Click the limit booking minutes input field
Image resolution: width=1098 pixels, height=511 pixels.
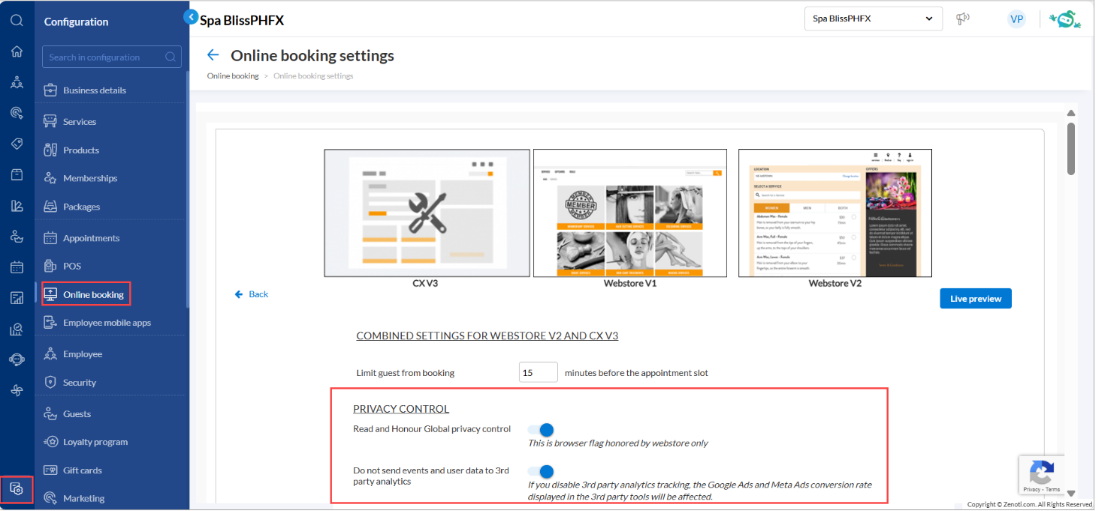click(x=538, y=373)
